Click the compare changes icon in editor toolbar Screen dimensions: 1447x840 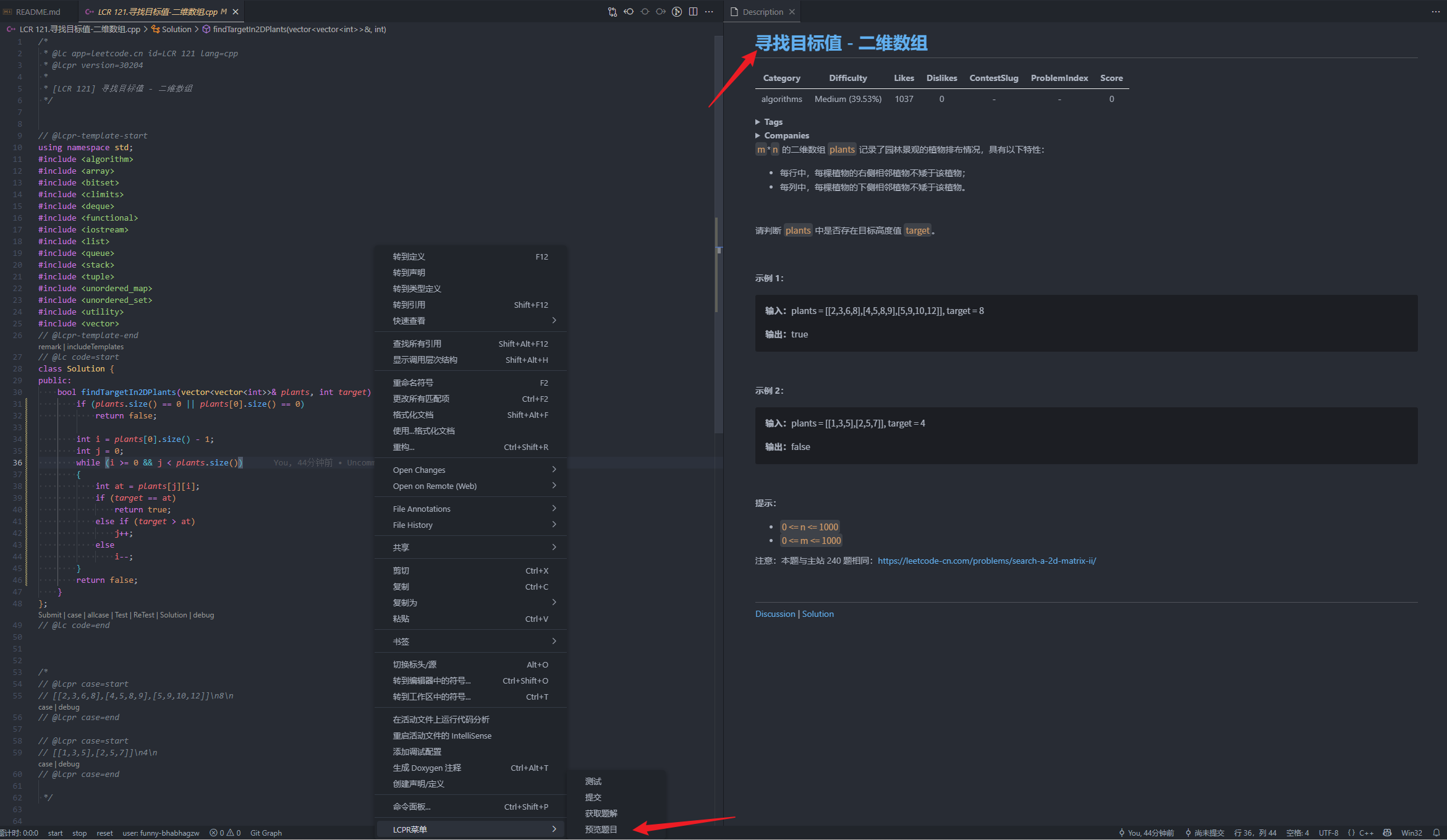(612, 12)
